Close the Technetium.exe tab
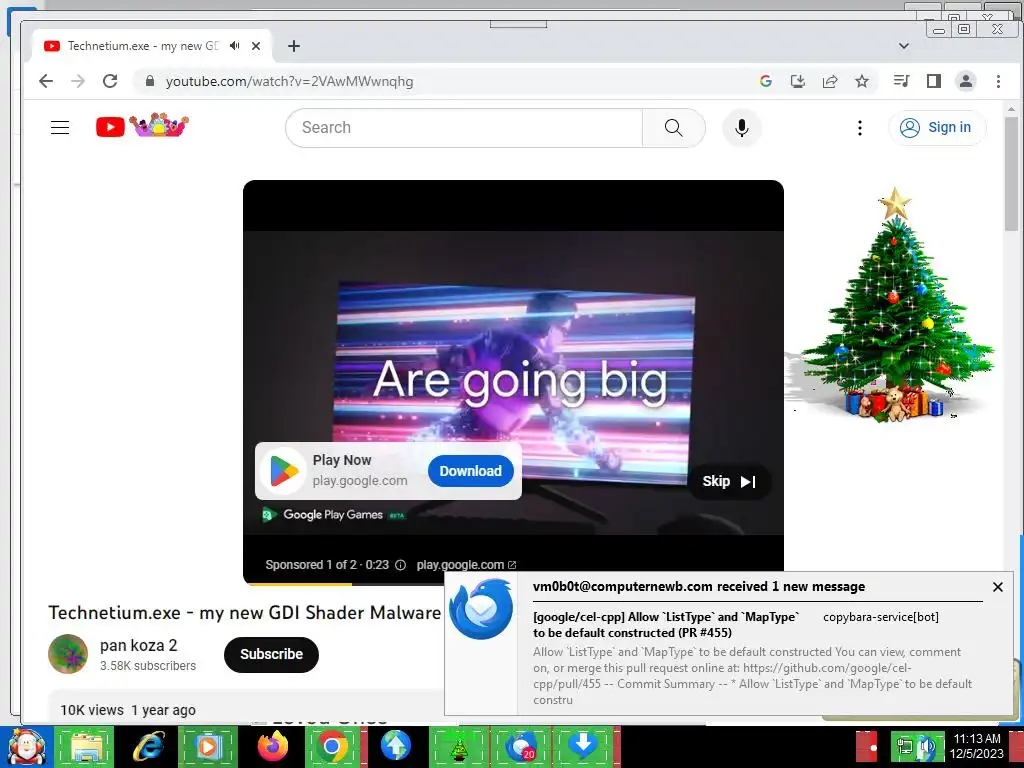The height and width of the screenshot is (768, 1024). 256,46
